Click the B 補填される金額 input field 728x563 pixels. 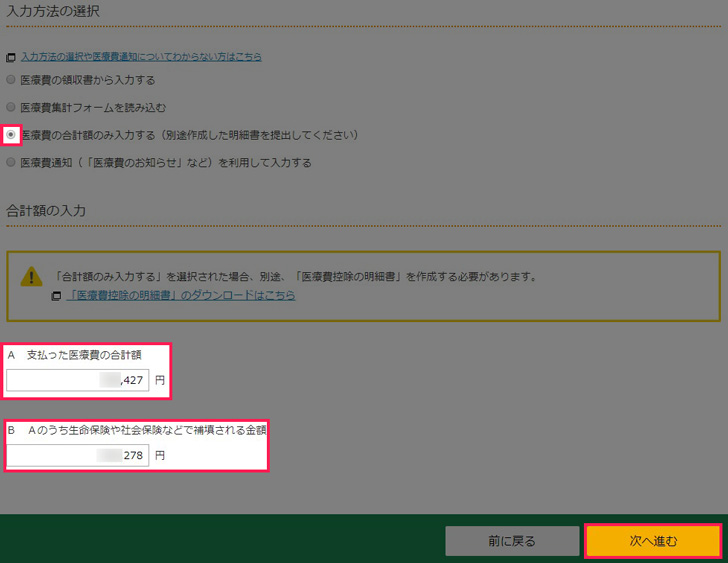(x=78, y=455)
